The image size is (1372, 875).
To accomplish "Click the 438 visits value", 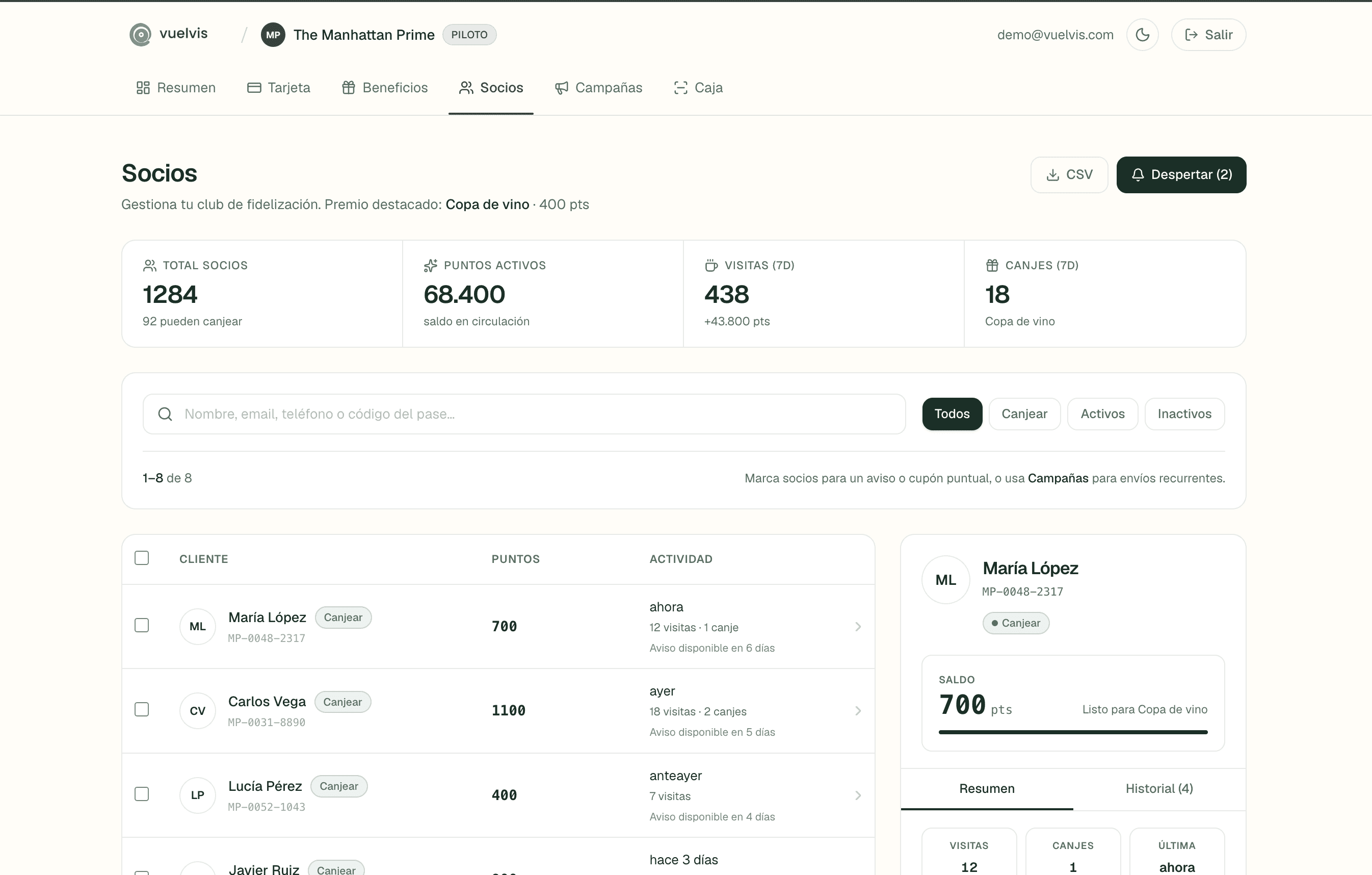I will [726, 294].
